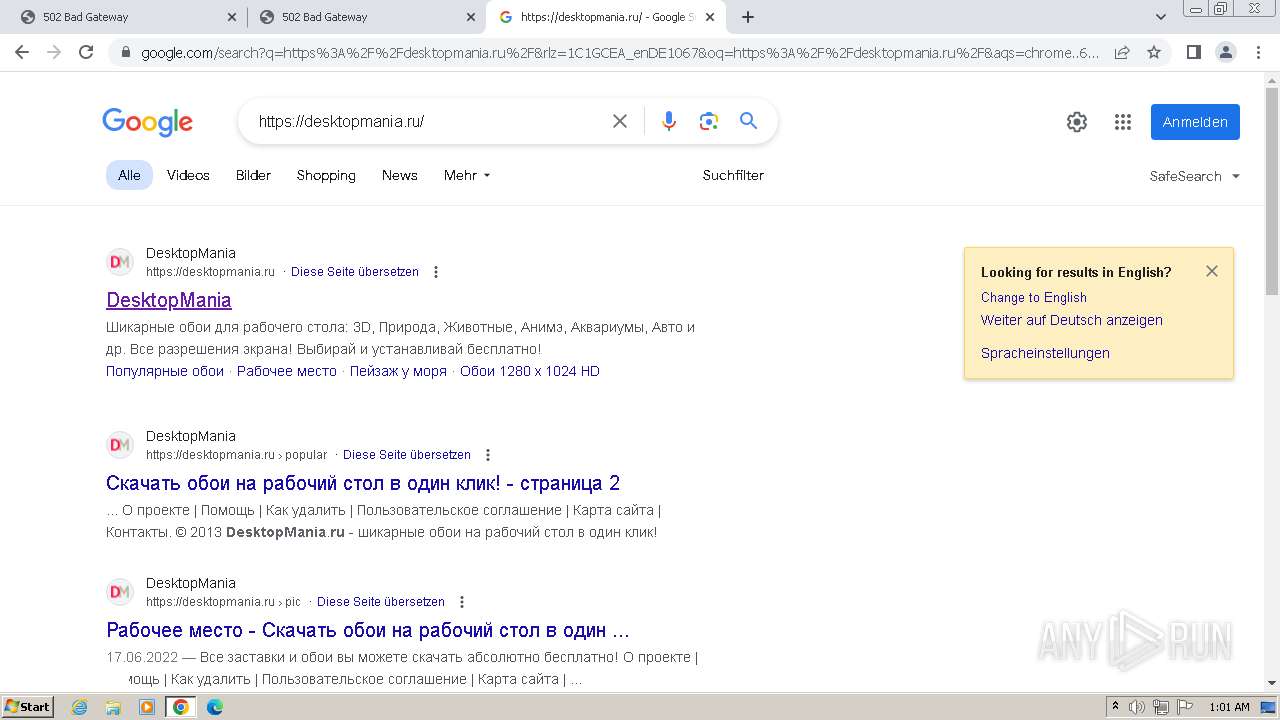Open Рабочее место - Скачать обои result
This screenshot has width=1280, height=720.
coord(368,630)
